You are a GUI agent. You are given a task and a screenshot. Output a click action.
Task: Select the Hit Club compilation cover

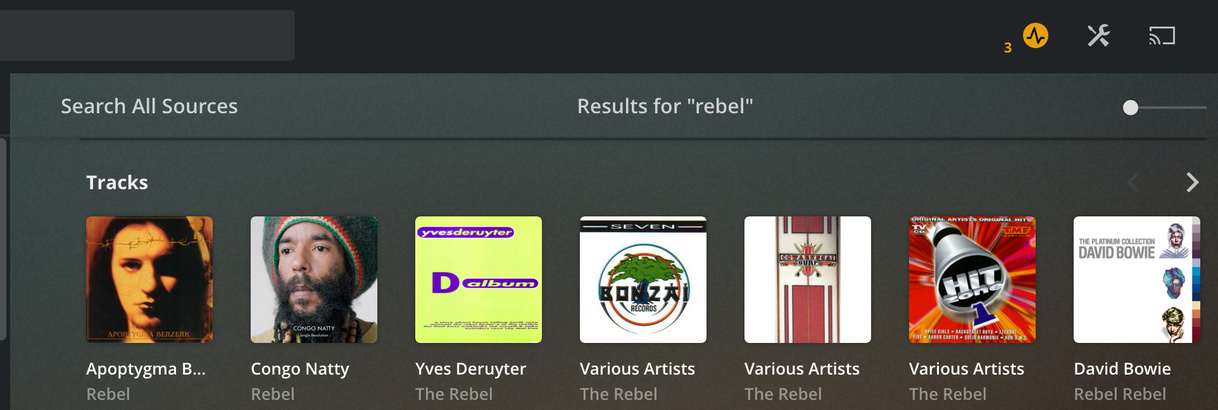[972, 280]
